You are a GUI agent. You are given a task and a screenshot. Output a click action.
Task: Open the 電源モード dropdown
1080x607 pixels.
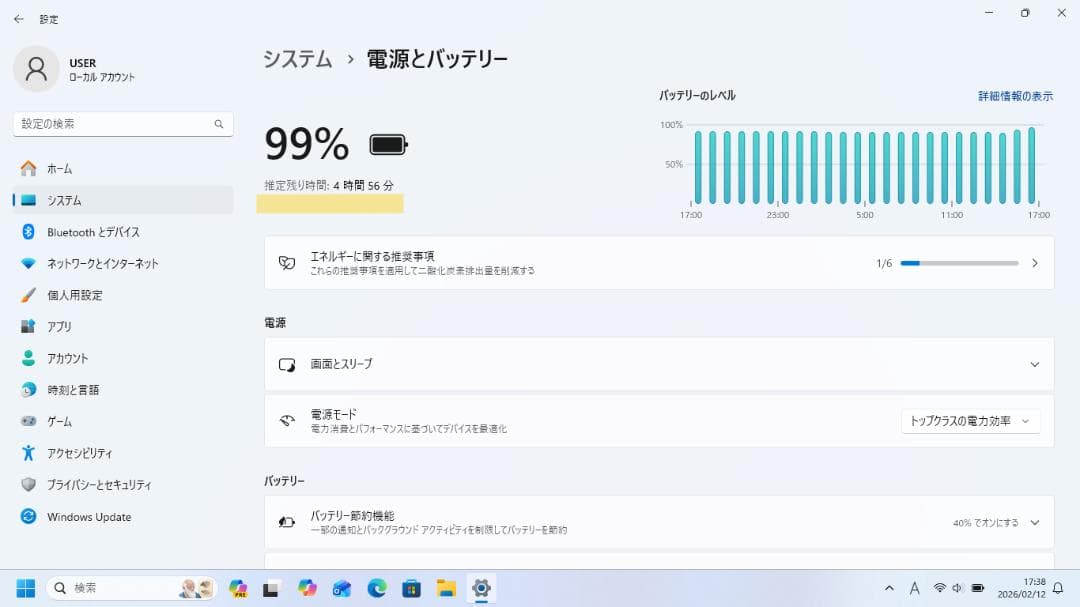pos(968,420)
